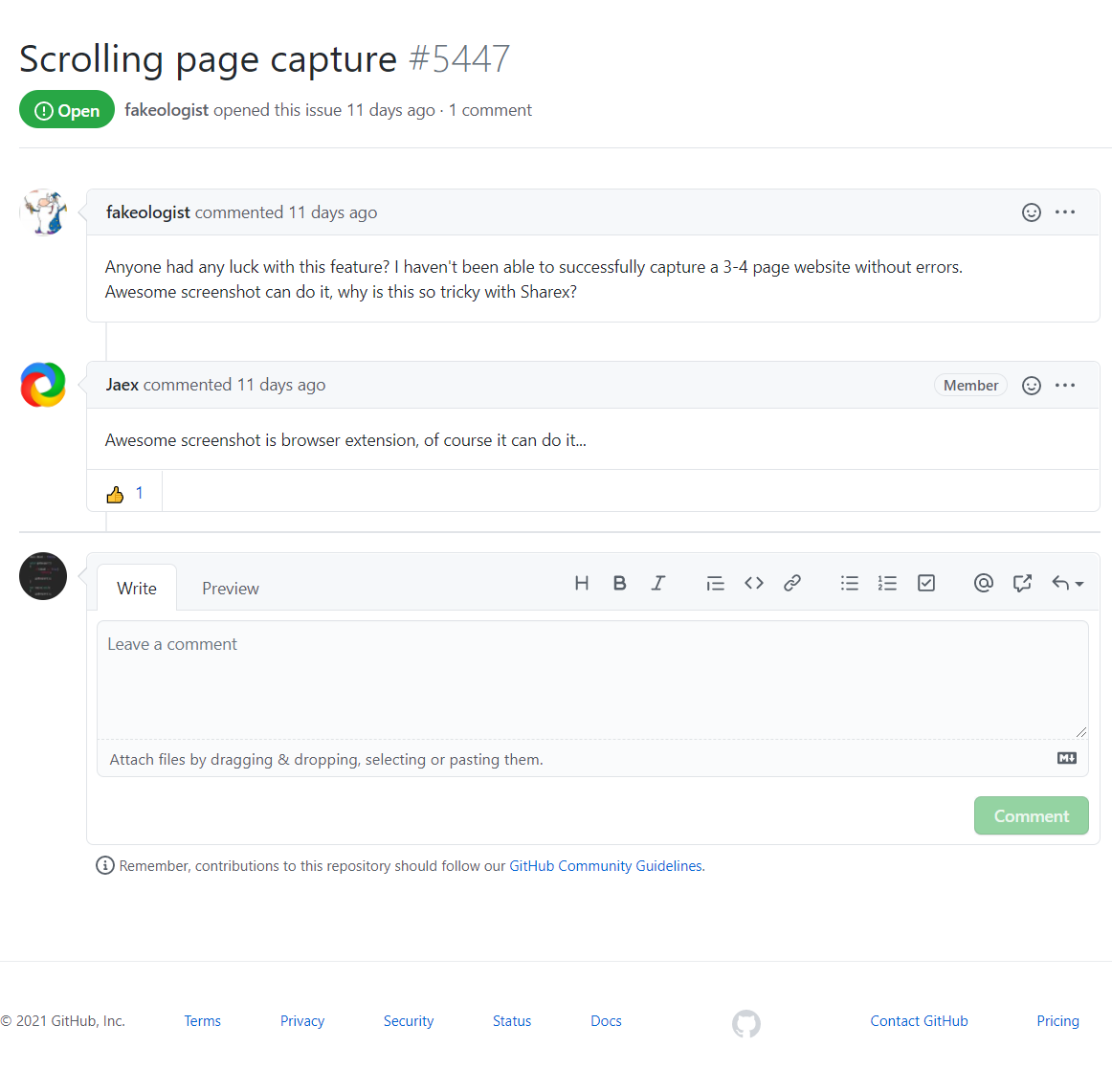Insert a bulleted list
Viewport: 1112px width, 1092px height.
coord(849,583)
